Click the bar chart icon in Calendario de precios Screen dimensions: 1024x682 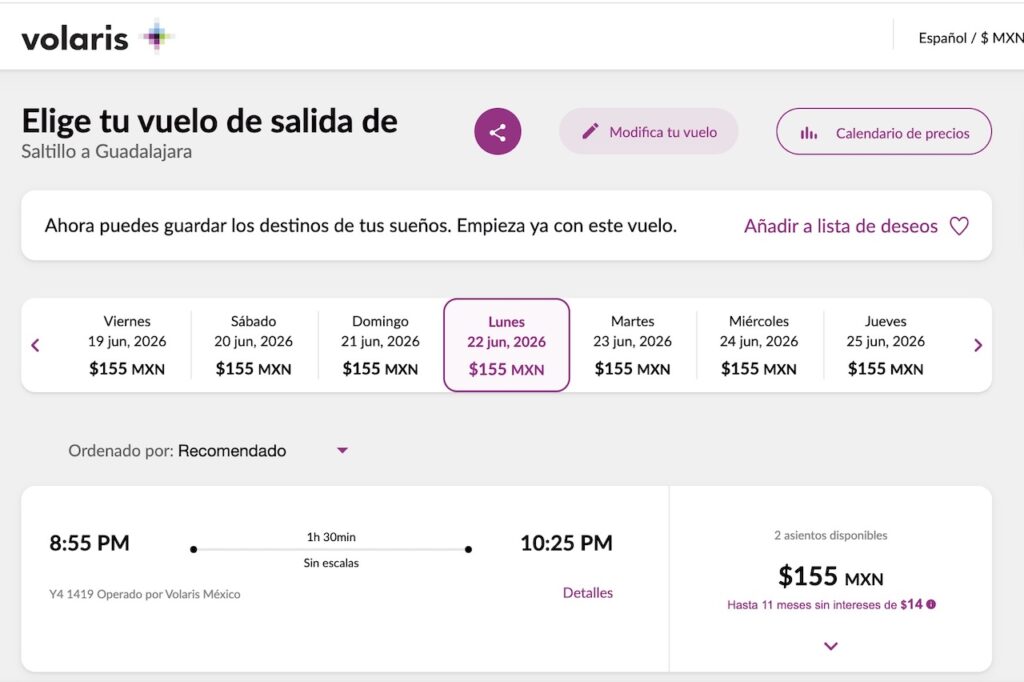[808, 132]
